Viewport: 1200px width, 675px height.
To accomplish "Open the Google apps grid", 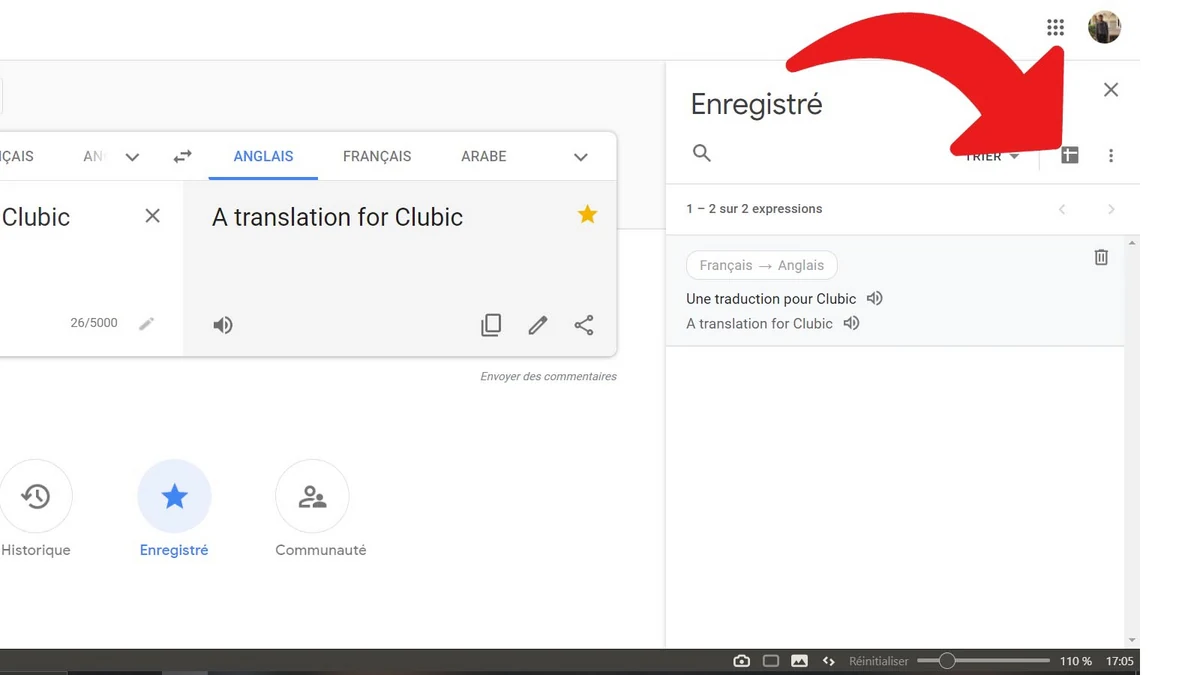I will (1055, 27).
